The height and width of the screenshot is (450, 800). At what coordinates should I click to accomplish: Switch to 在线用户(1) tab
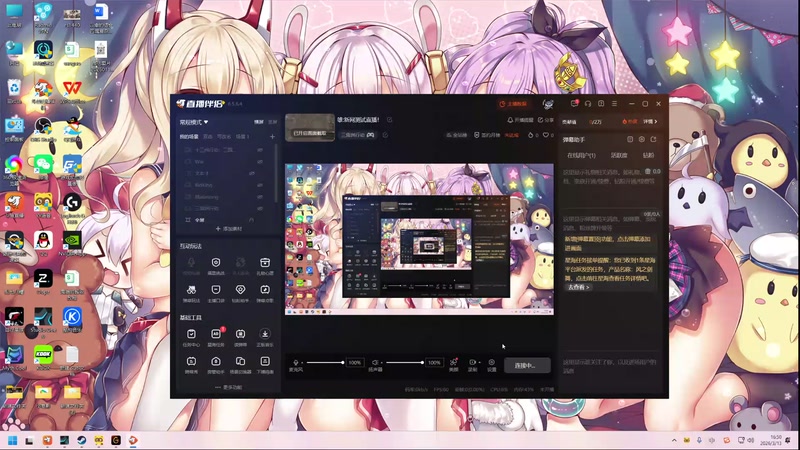tap(581, 155)
